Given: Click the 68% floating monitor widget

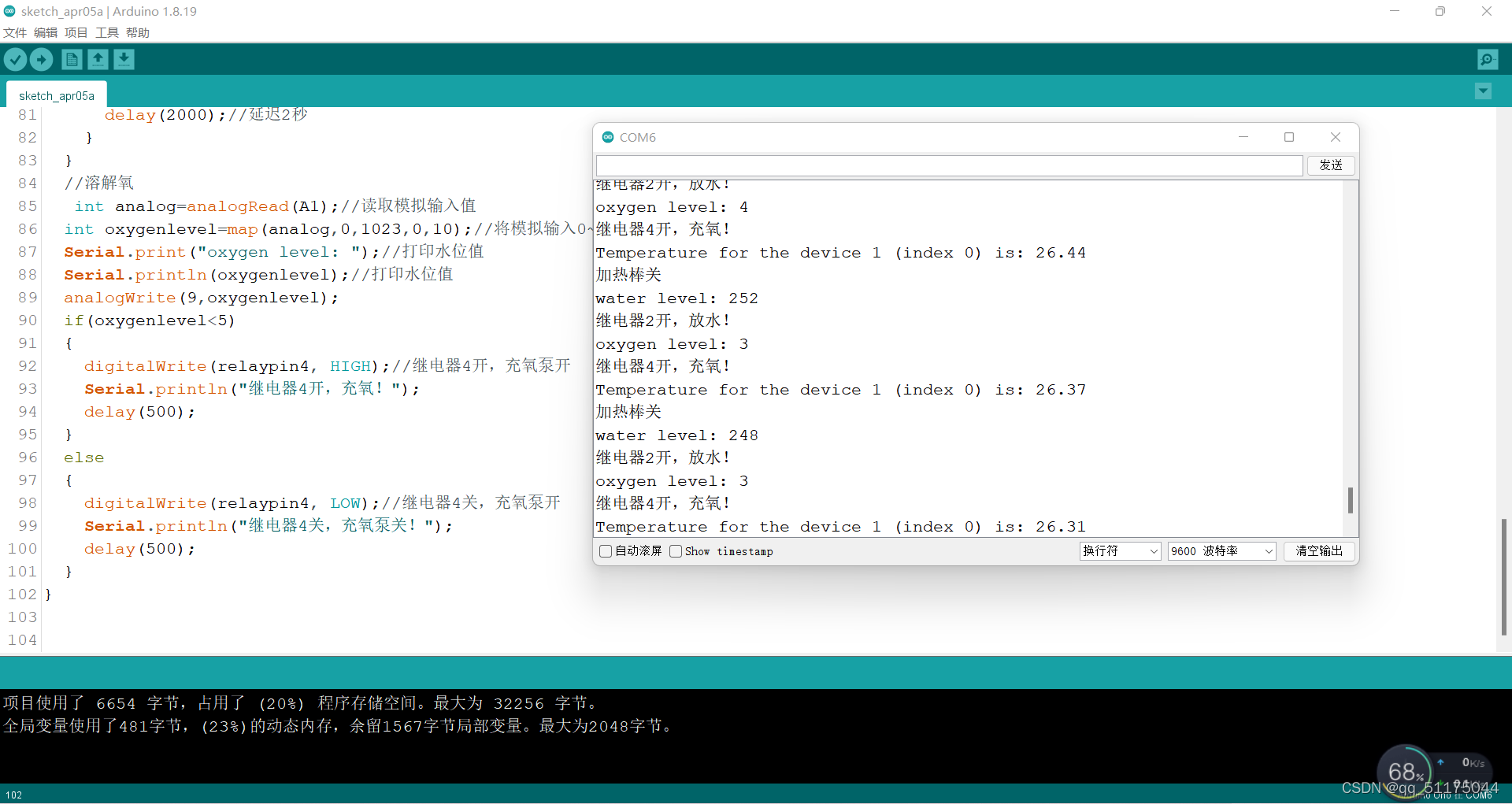Looking at the screenshot, I should 1405,773.
